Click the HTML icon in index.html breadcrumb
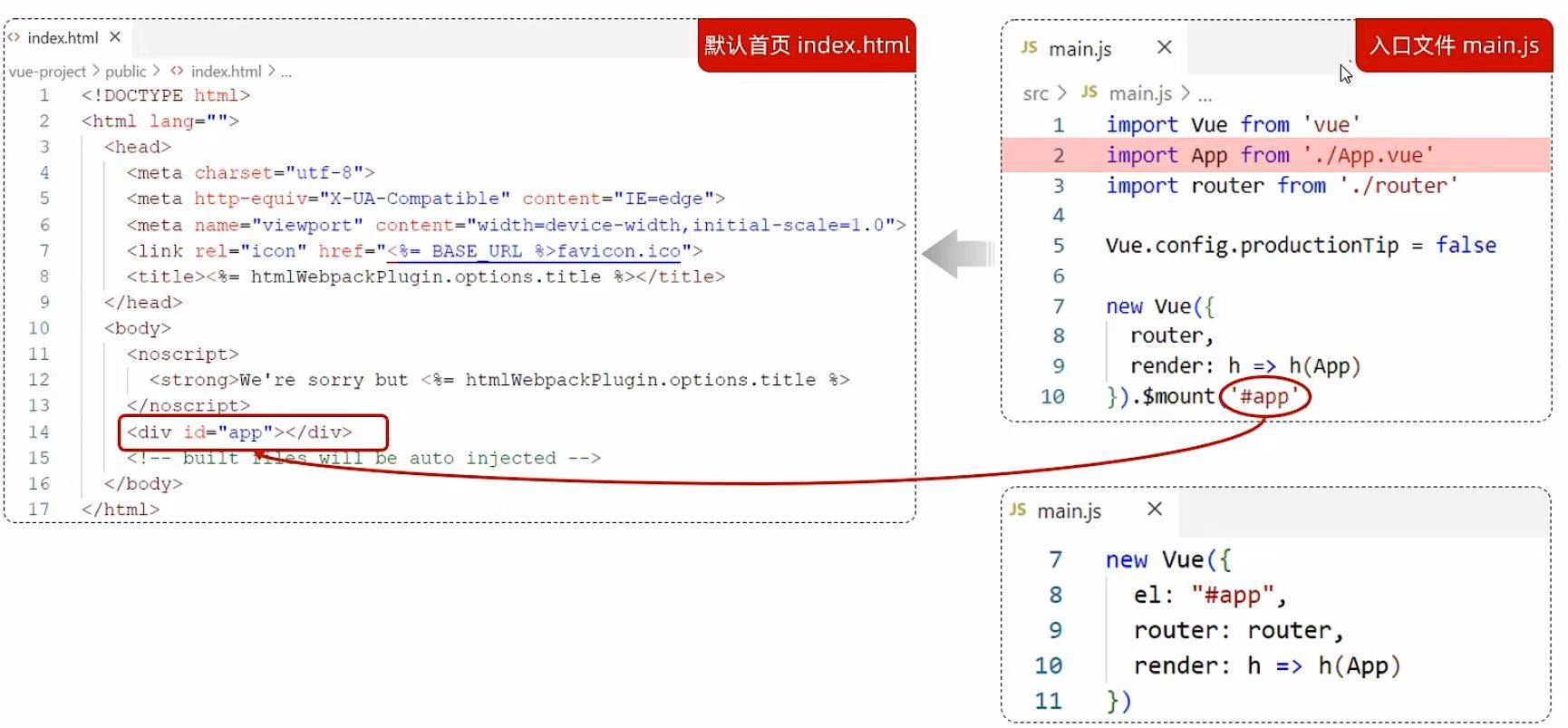The width and height of the screenshot is (1568, 728). tap(177, 71)
